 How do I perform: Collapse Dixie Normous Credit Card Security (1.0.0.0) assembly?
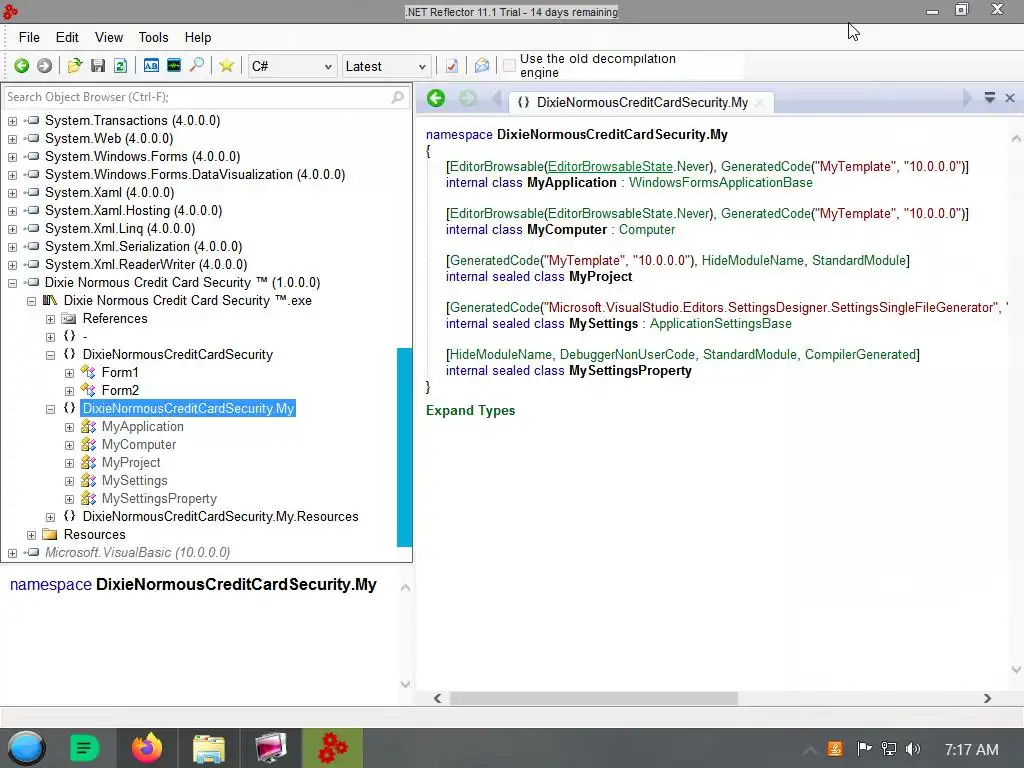pyautogui.click(x=12, y=283)
